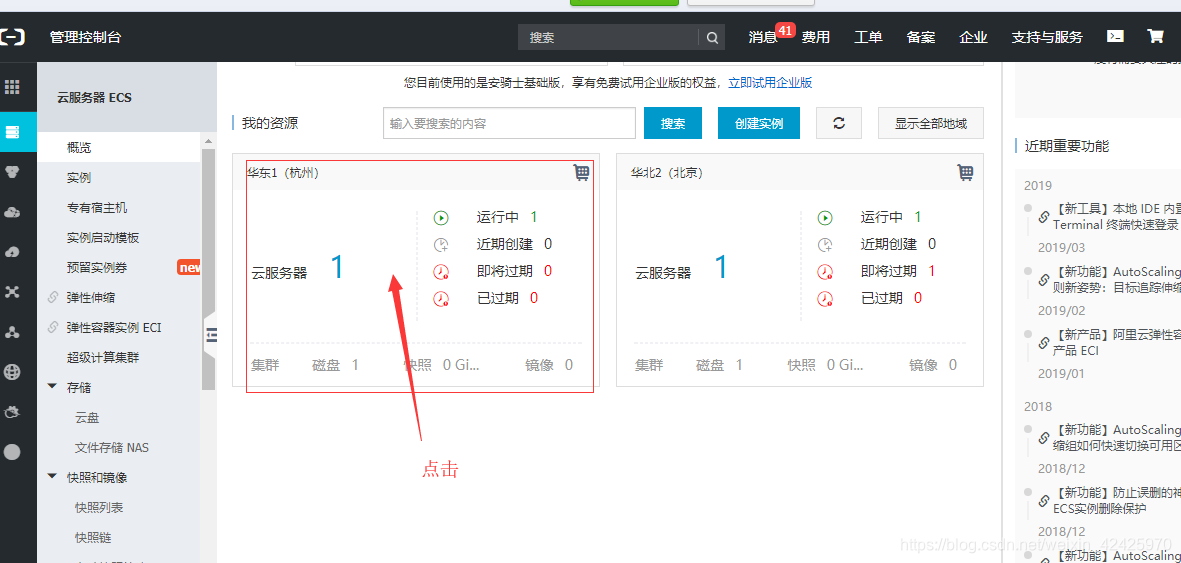Viewport: 1181px width, 563px height.
Task: Collapse the 存储 section in sidebar
Action: tap(52, 387)
